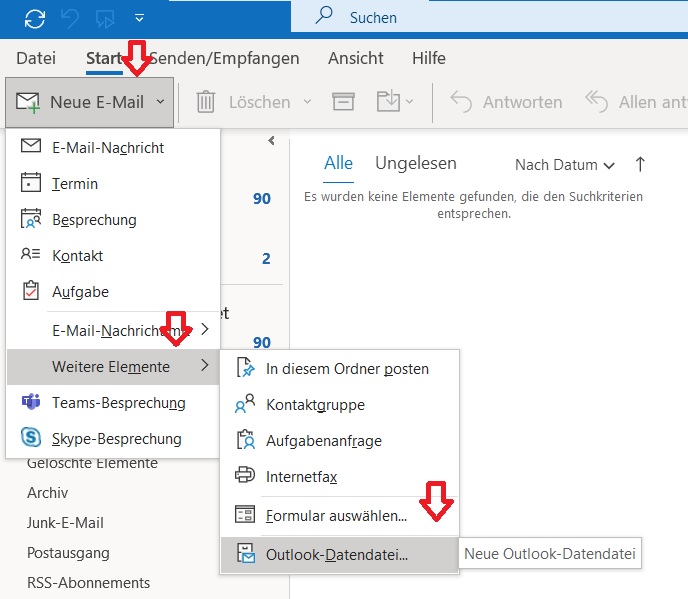Switch to the Ansicht tab
The image size is (688, 599).
click(355, 58)
